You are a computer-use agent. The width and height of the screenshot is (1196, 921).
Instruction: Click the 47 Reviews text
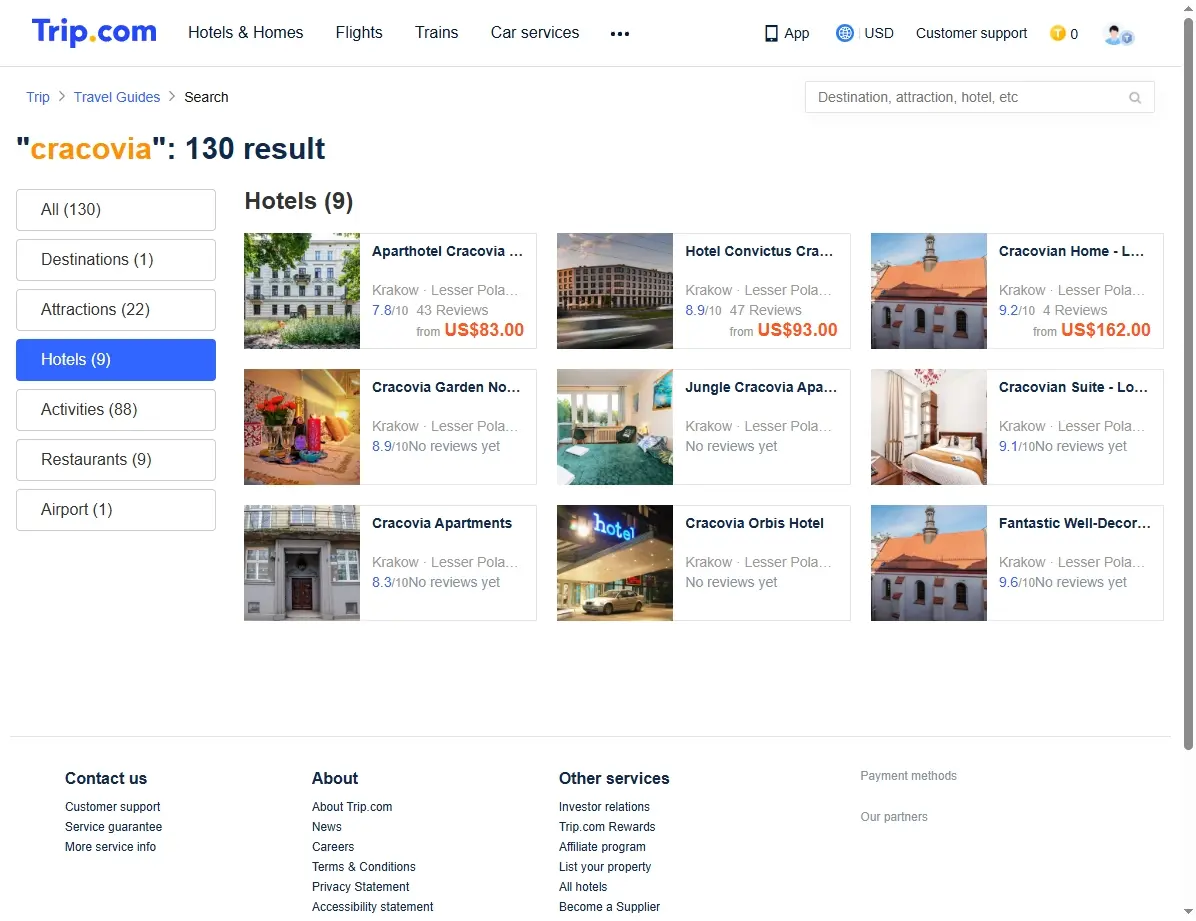tap(766, 310)
